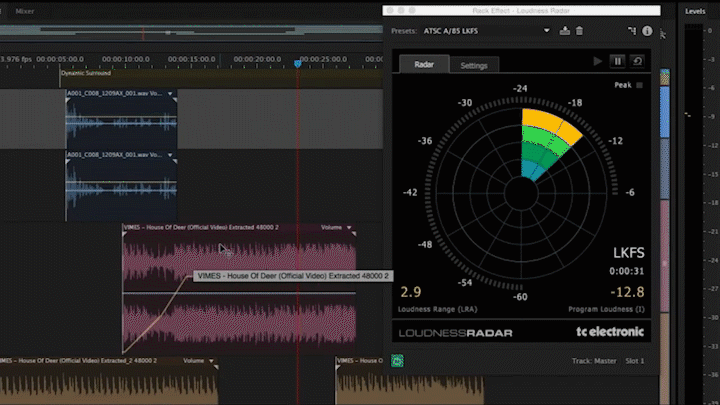Move the blue playhead marker
720x405 pixels.
pyautogui.click(x=298, y=63)
